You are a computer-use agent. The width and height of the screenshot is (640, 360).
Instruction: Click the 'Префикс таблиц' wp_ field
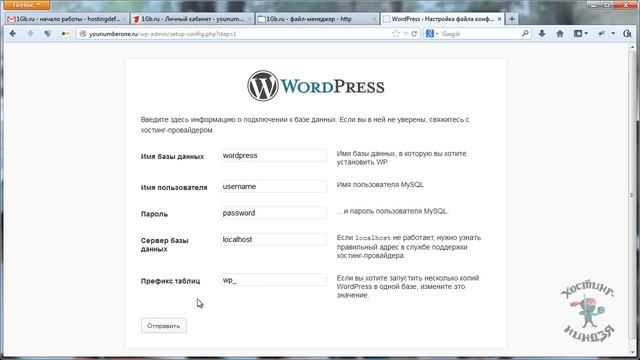click(273, 280)
